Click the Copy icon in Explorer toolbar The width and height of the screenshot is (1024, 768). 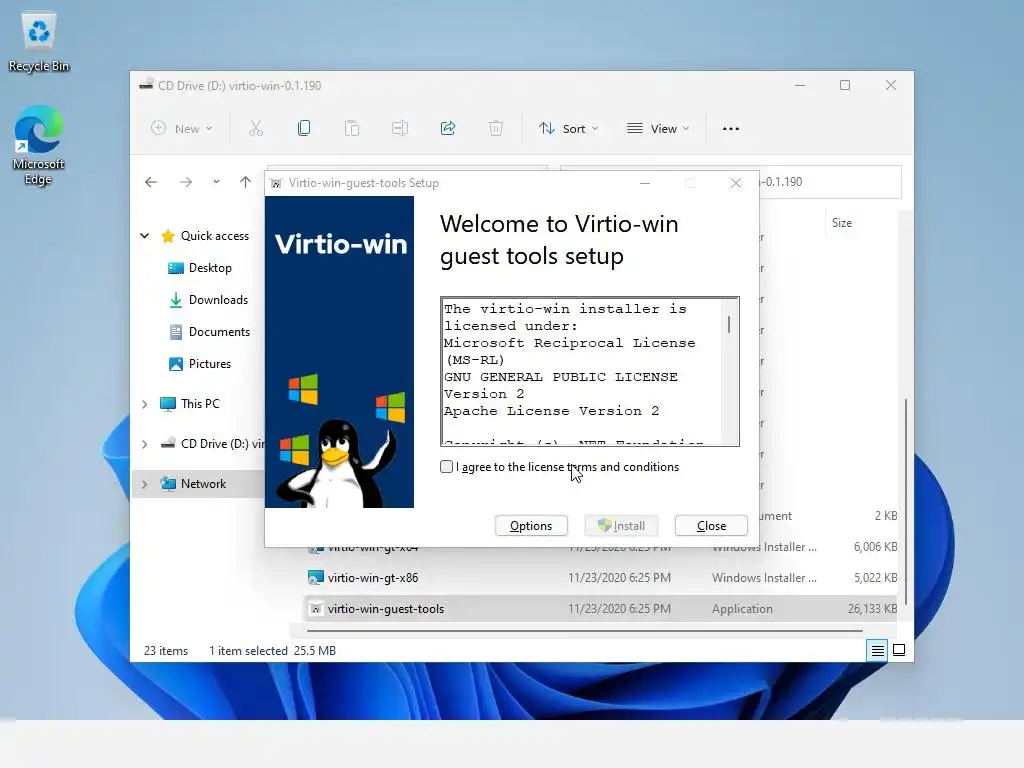tap(304, 129)
